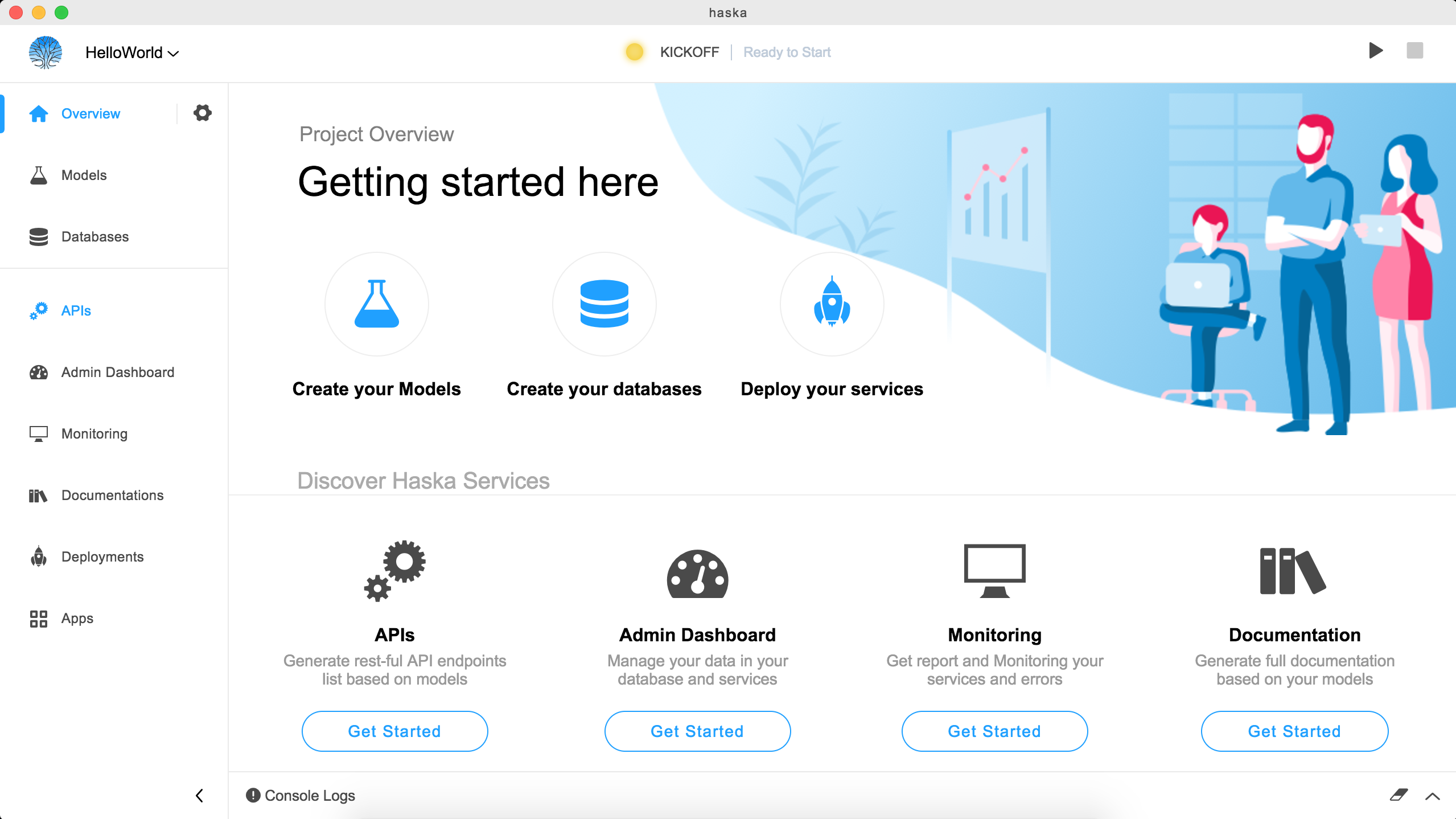Open Models in the sidebar
Viewport: 1456px width, 819px height.
84,175
